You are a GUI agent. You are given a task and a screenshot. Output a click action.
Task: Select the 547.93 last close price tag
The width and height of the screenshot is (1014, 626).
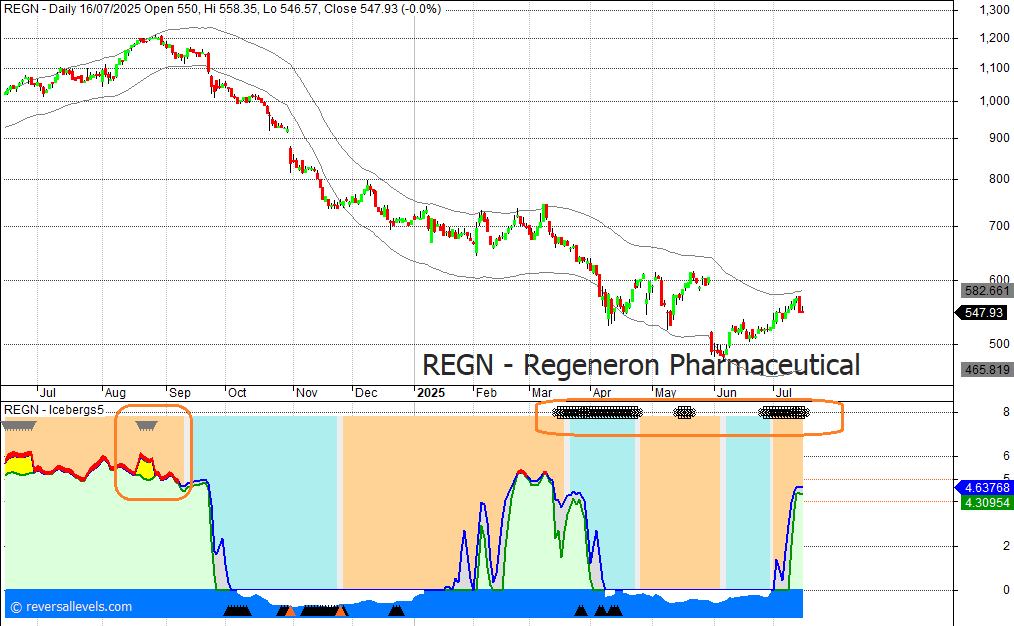coord(983,313)
